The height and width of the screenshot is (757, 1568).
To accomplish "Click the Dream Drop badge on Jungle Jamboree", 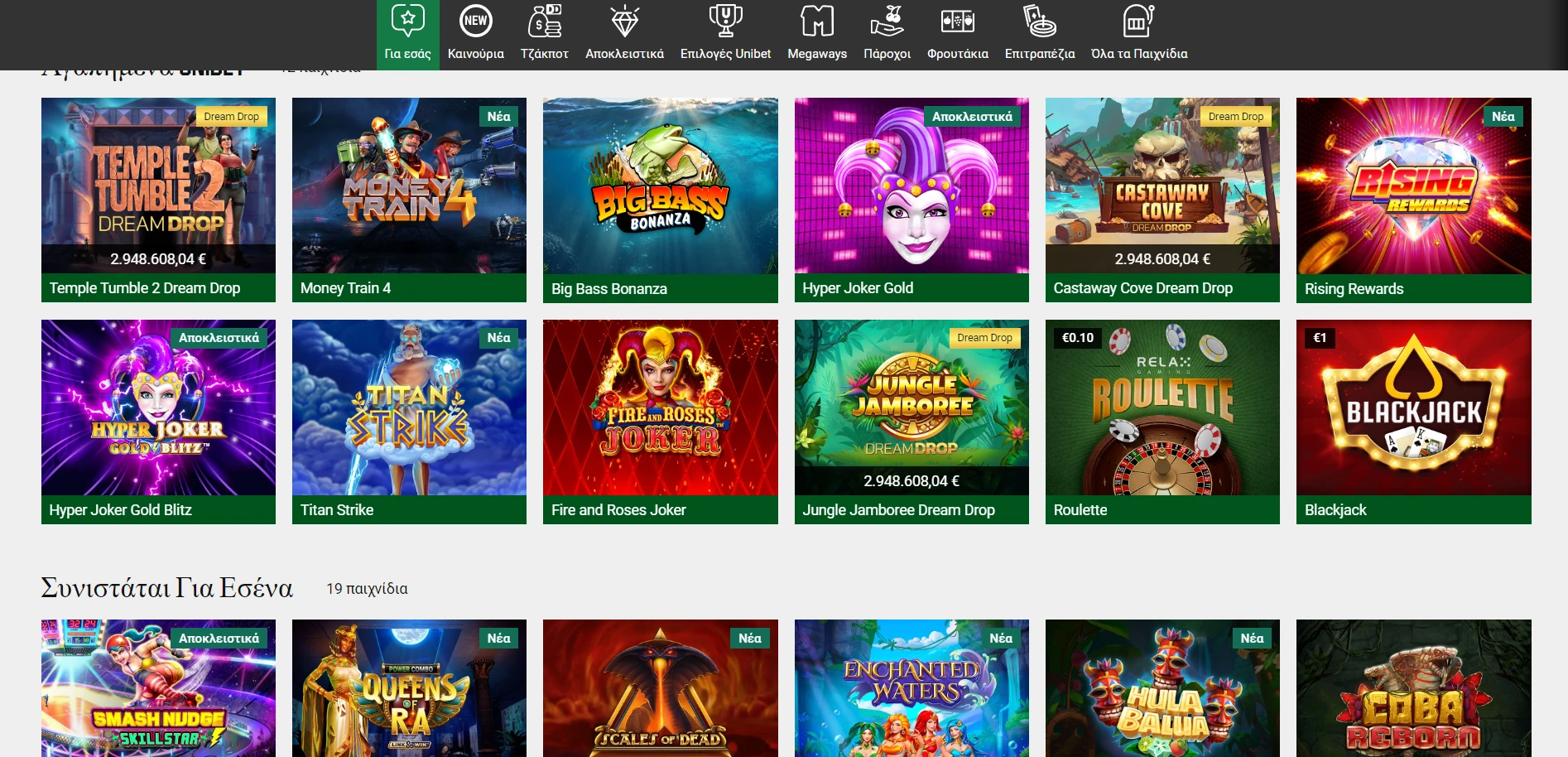I will point(984,338).
